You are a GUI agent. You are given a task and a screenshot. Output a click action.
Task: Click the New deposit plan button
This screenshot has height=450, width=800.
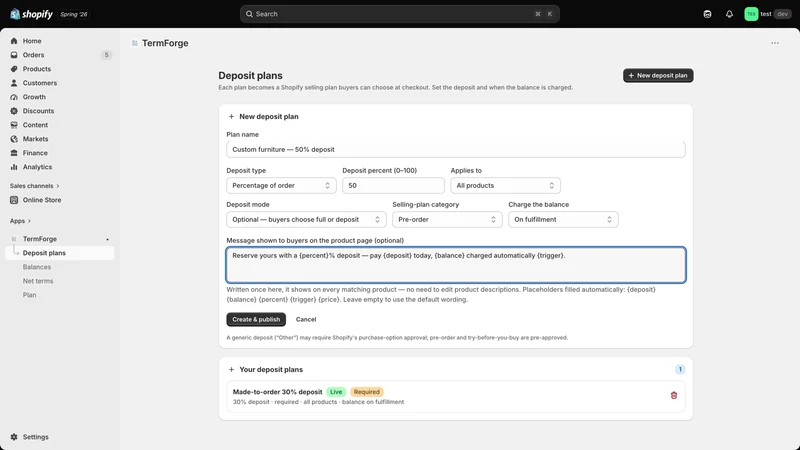658,76
